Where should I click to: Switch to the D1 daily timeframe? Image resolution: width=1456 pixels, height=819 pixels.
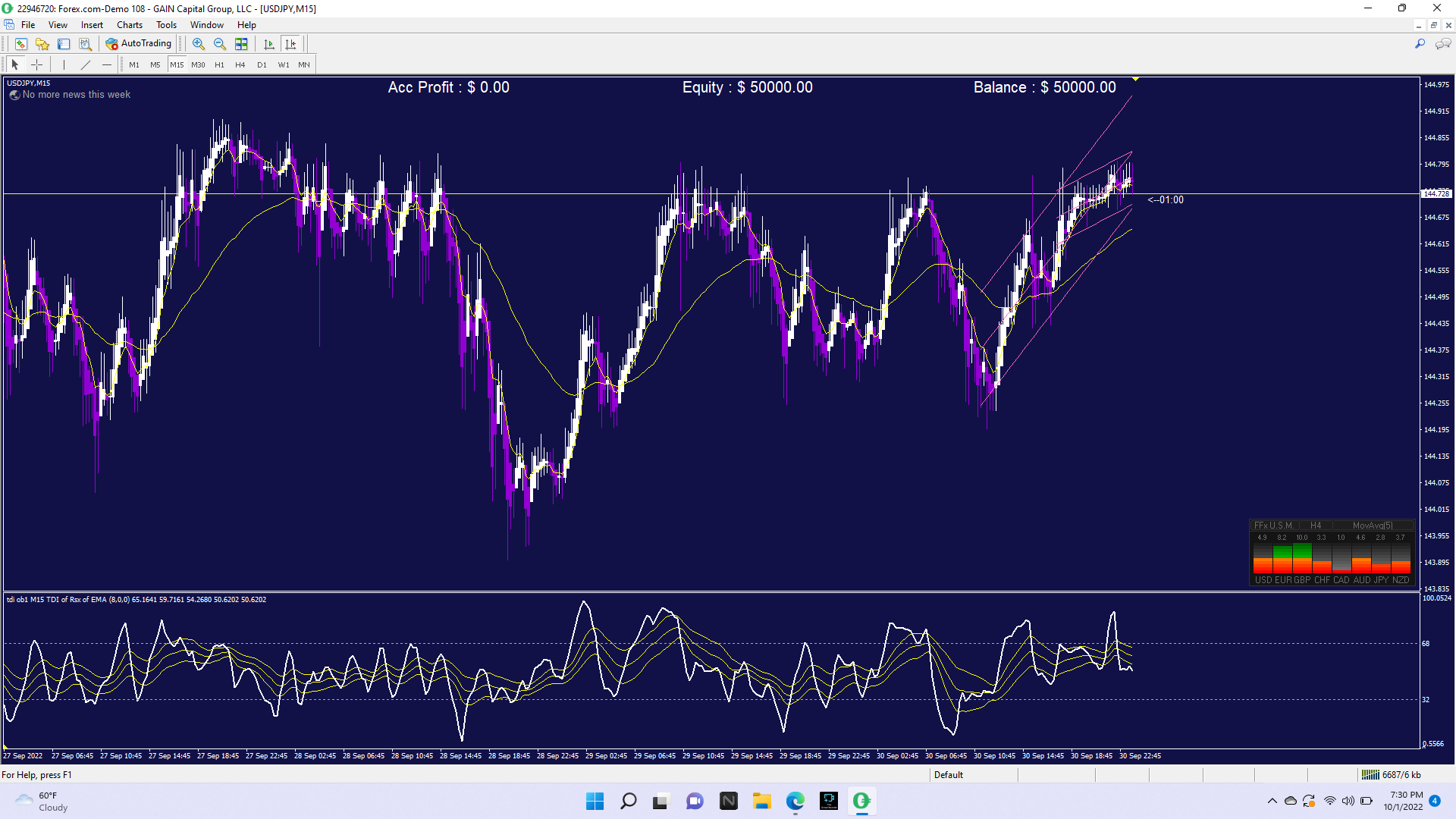pos(262,64)
